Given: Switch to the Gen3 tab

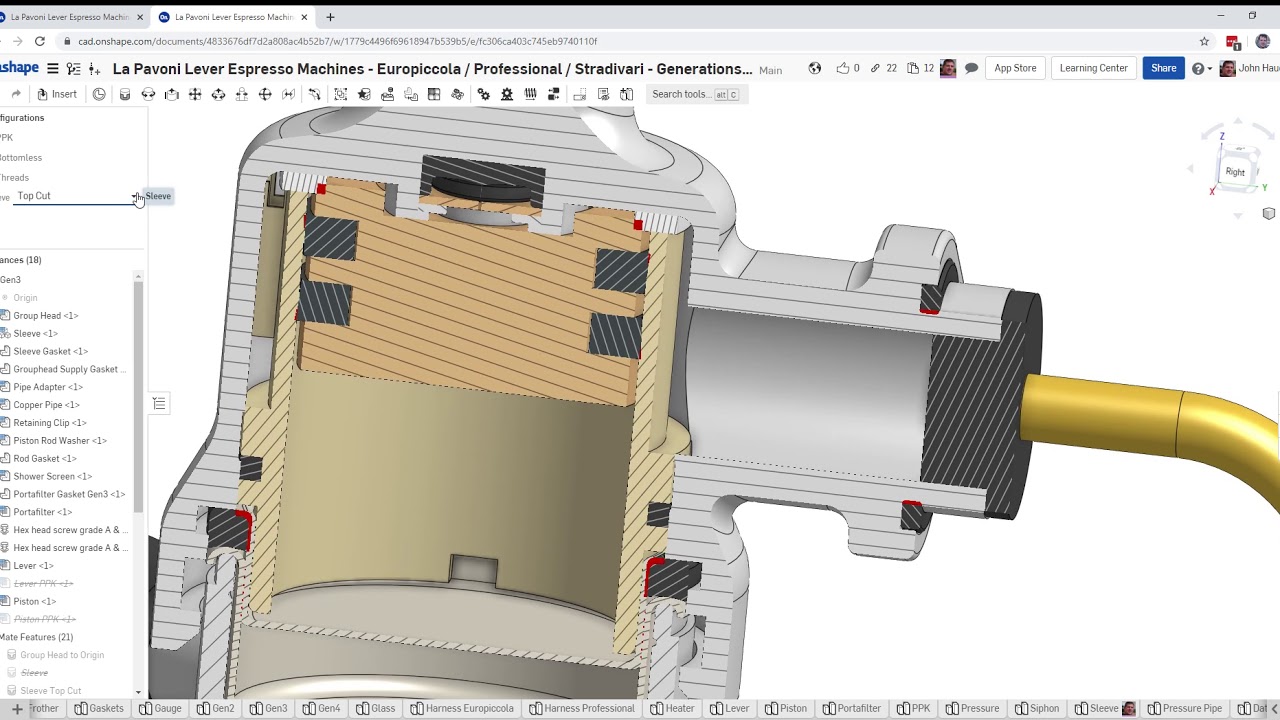Looking at the screenshot, I should 268,709.
